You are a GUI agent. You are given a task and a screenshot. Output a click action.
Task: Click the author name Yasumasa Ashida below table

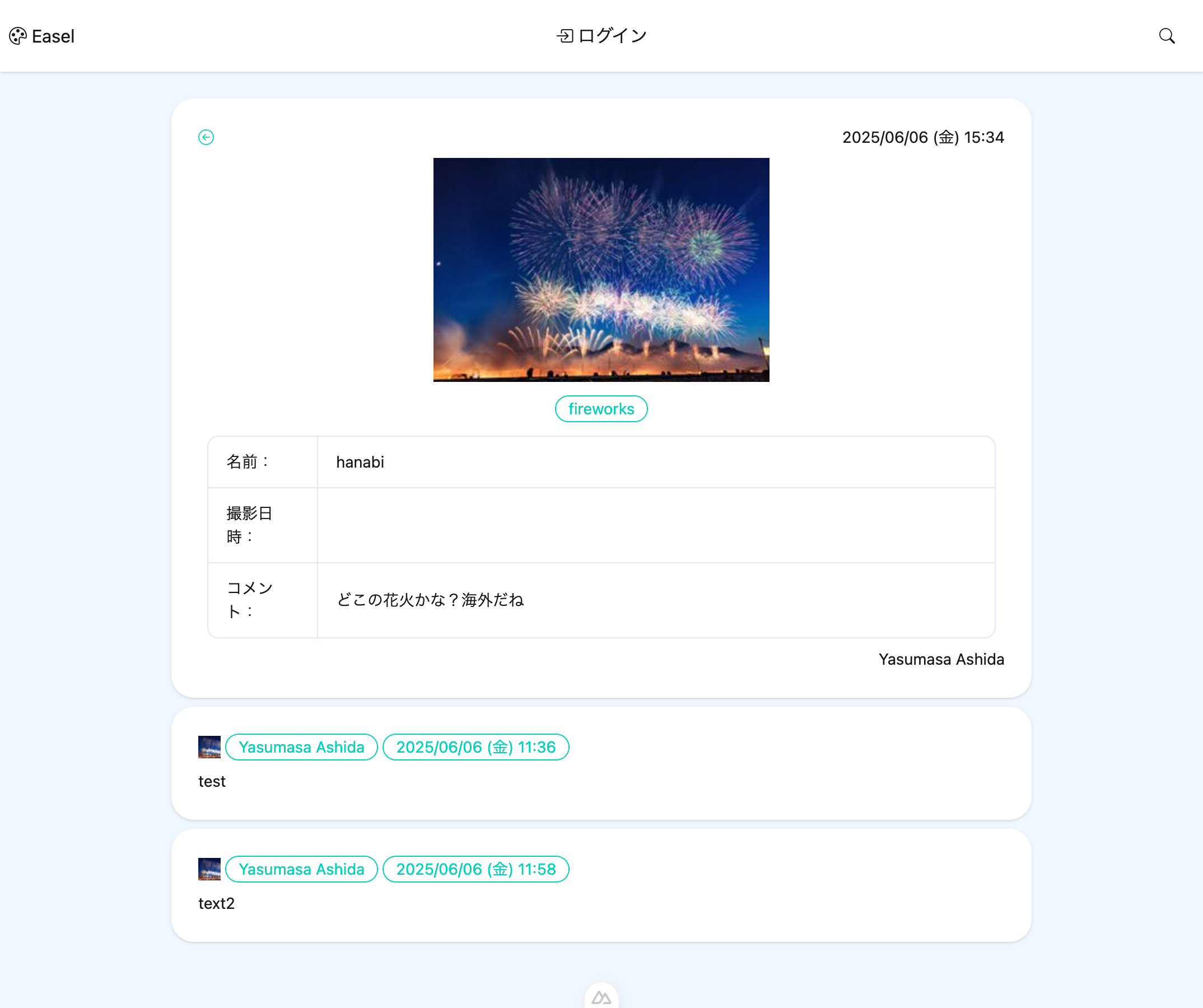click(x=941, y=659)
